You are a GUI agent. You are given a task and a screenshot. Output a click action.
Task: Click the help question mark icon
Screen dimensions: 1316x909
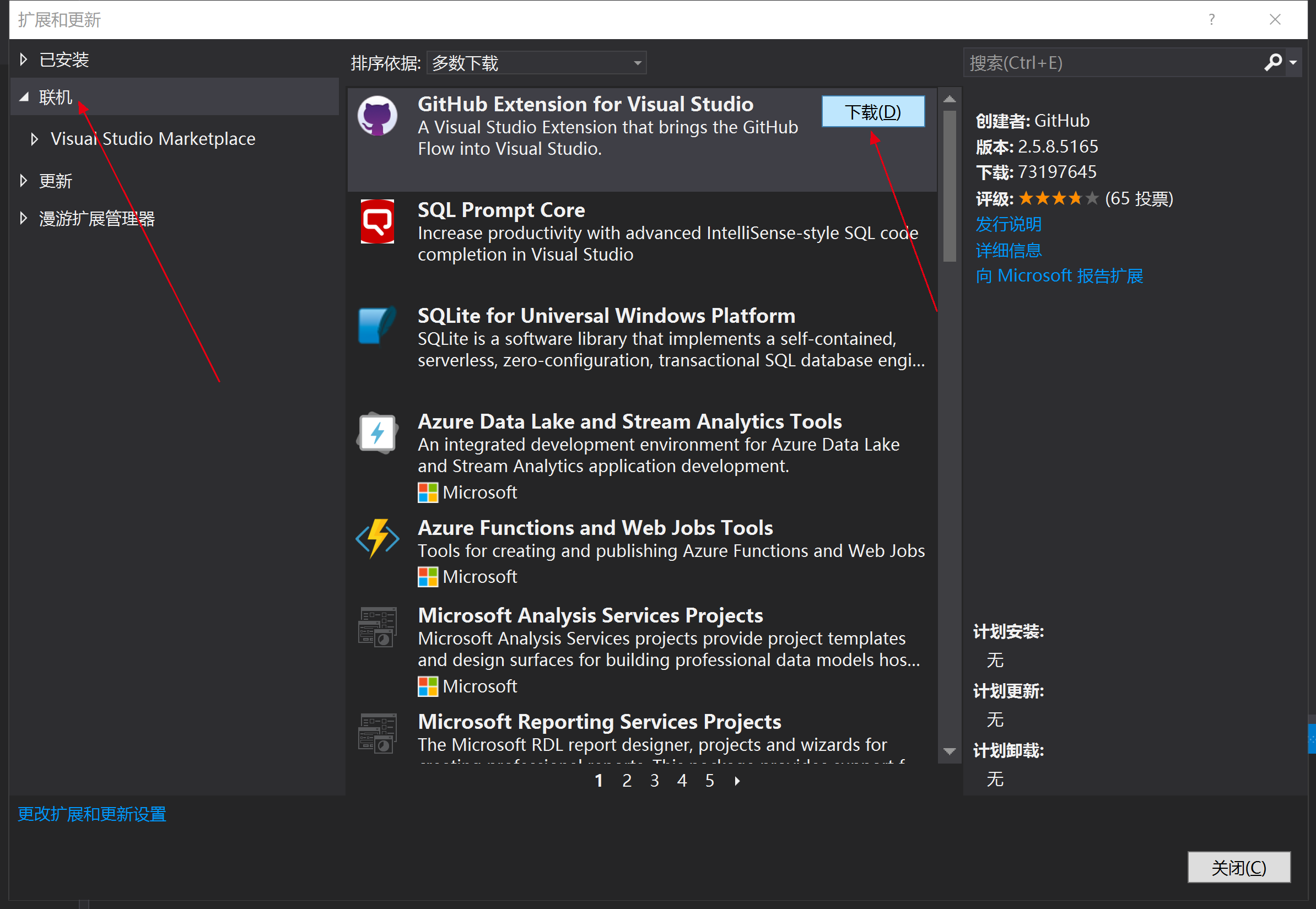pos(1212,19)
